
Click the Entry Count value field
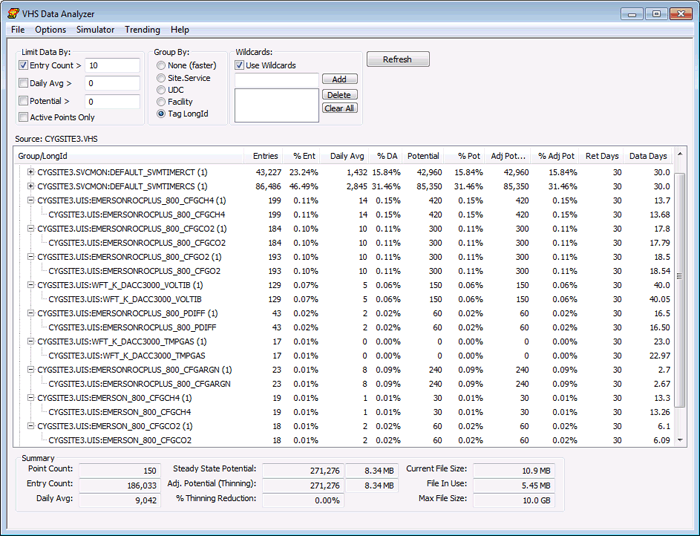click(x=112, y=66)
